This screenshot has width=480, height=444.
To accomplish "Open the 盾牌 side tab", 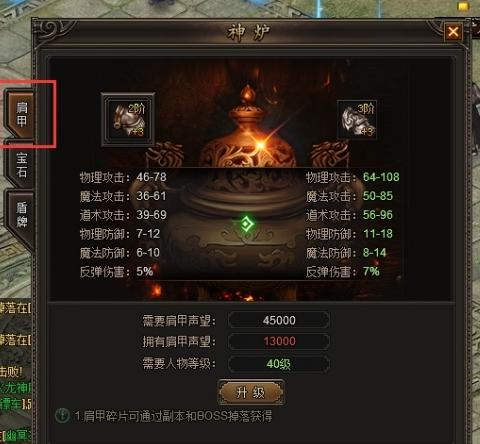I will 22,215.
